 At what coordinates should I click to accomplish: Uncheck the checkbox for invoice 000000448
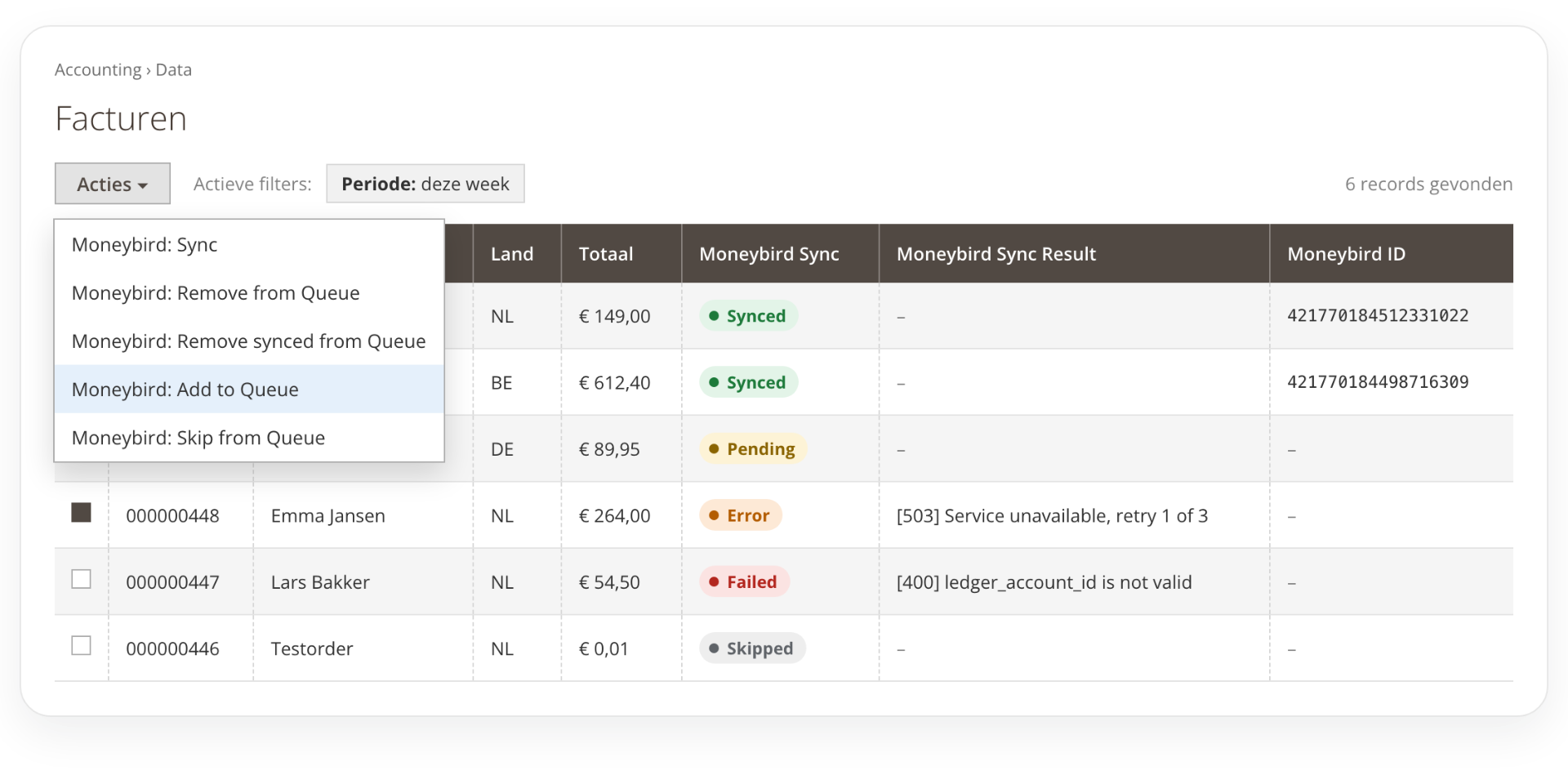(x=81, y=513)
